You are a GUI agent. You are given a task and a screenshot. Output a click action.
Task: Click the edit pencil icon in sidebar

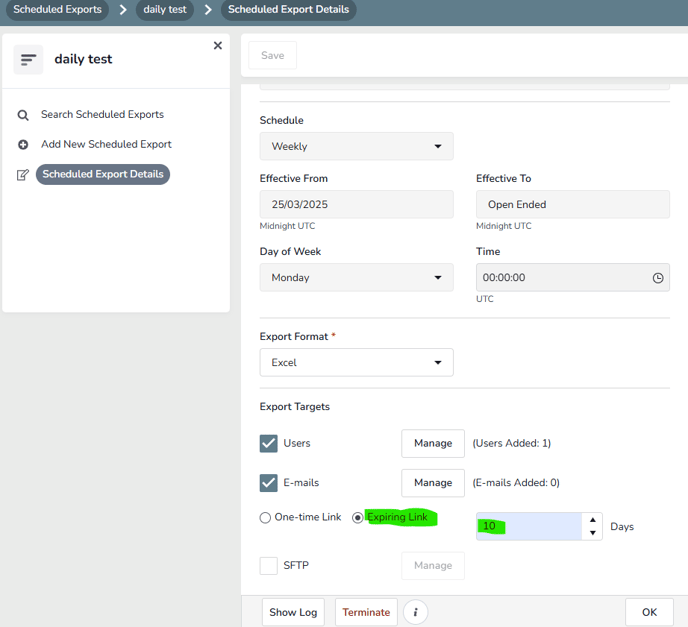point(23,175)
